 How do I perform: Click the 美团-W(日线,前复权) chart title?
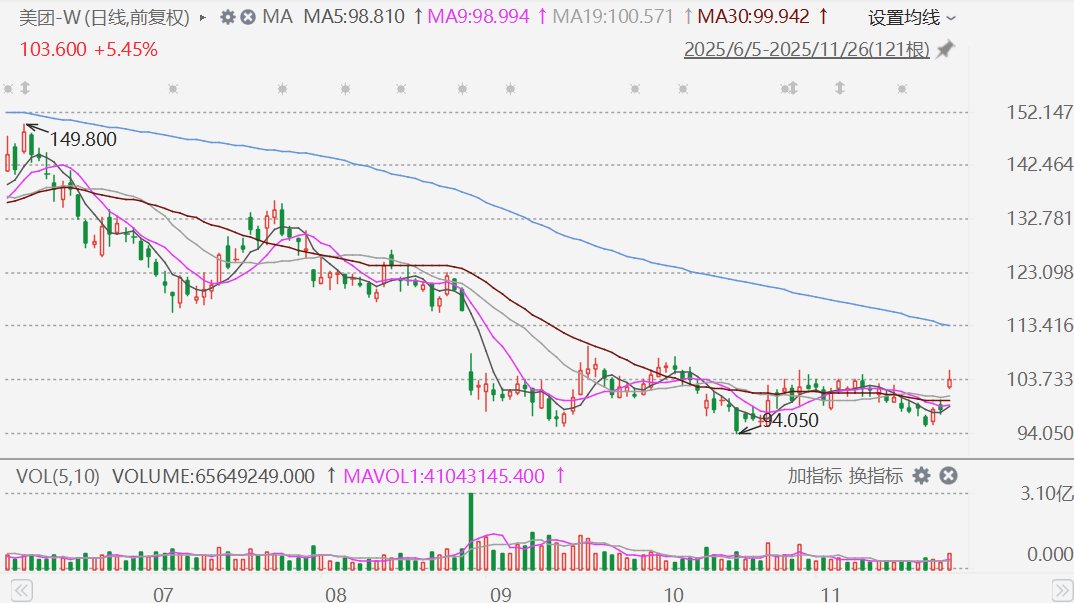pyautogui.click(x=107, y=17)
